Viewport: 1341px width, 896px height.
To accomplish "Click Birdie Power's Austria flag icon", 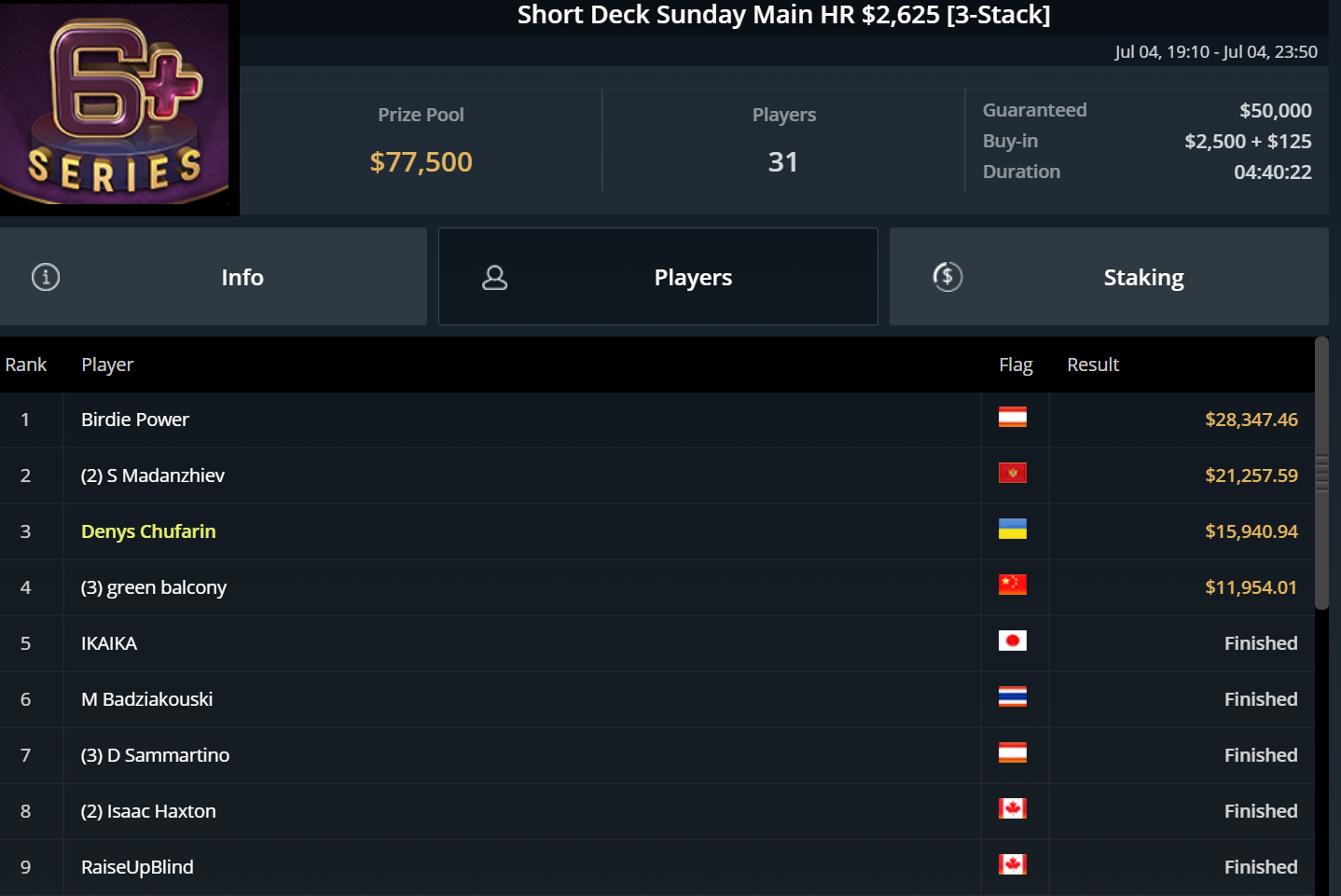I will point(1012,418).
